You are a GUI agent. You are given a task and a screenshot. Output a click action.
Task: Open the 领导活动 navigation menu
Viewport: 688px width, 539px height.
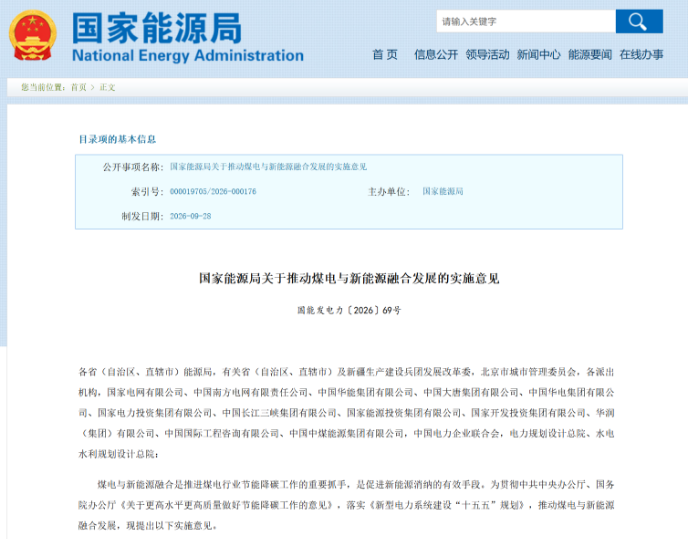(x=487, y=54)
